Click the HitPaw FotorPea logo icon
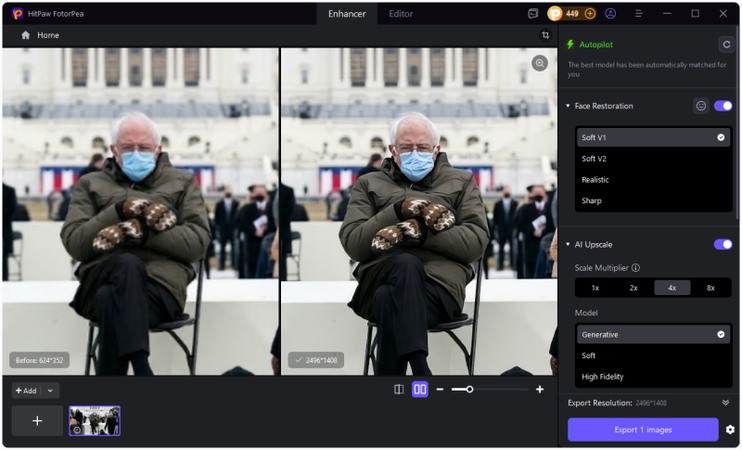Image resolution: width=742 pixels, height=450 pixels. click(18, 14)
